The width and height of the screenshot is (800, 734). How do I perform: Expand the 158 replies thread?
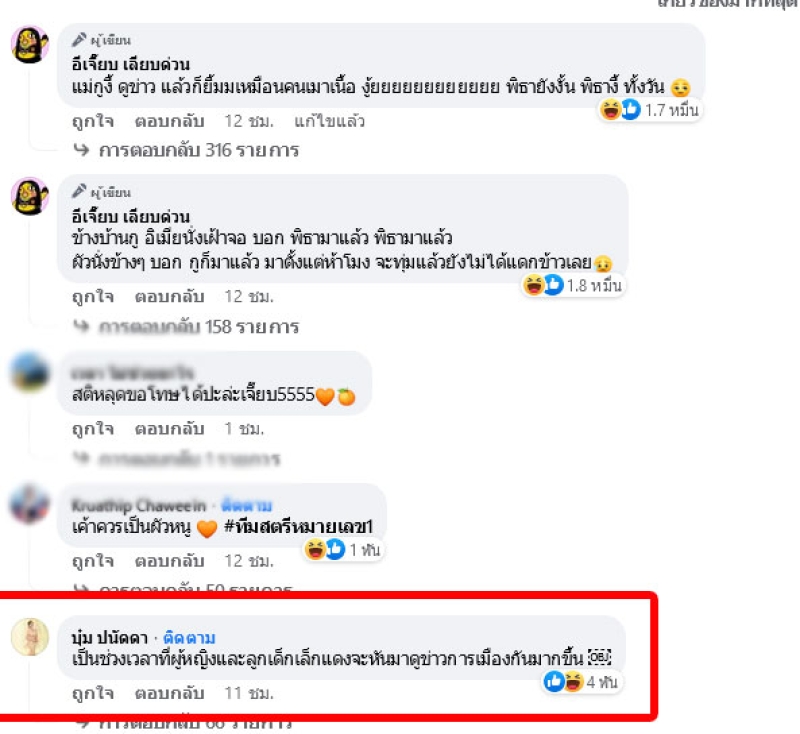186,327
